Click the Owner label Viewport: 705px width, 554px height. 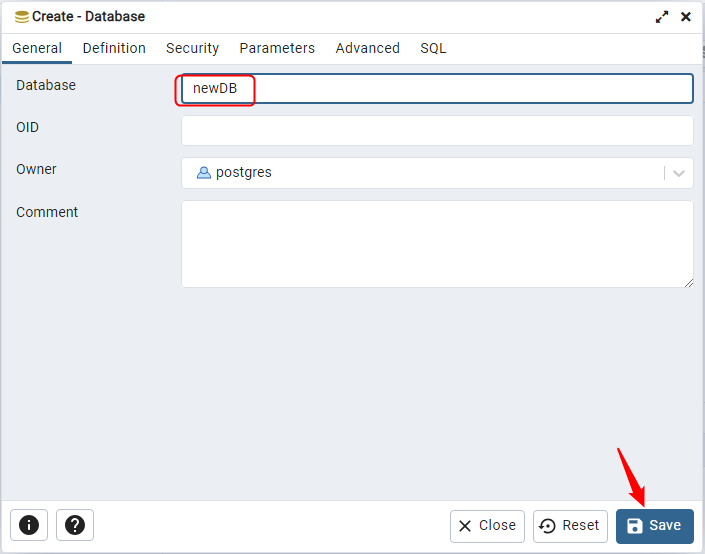tap(36, 169)
